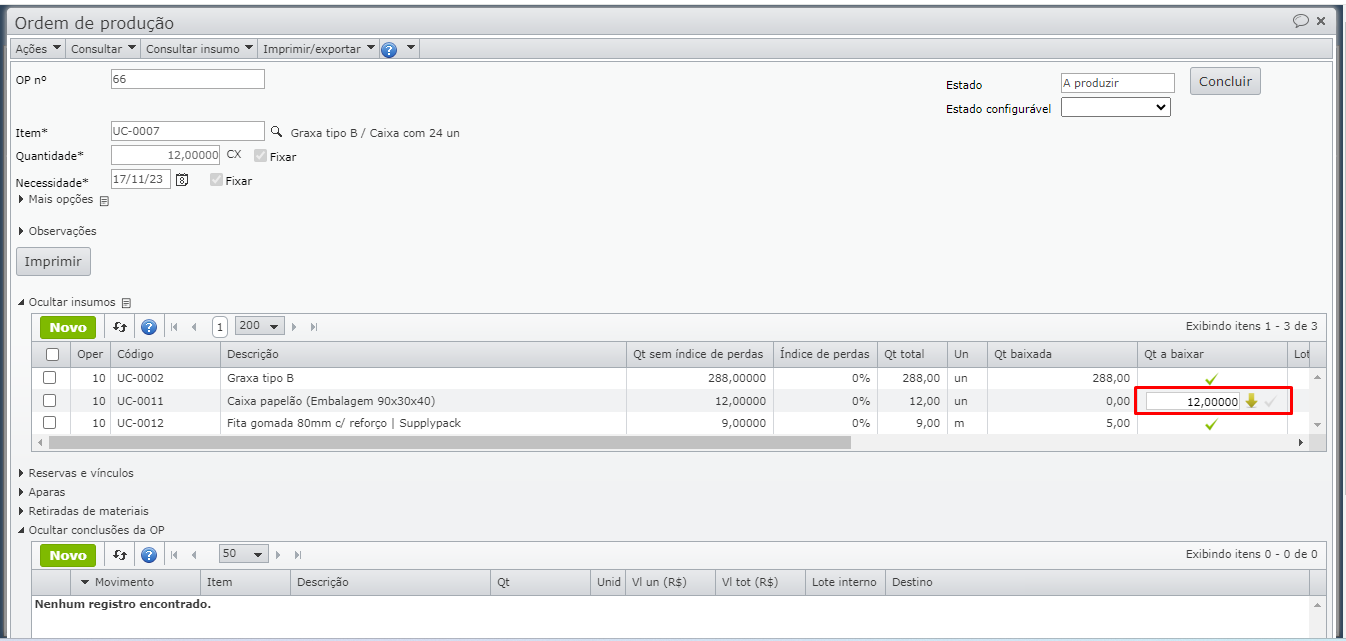Close the Ordem de produção window
Image resolution: width=1346 pixels, height=641 pixels.
(1321, 21)
